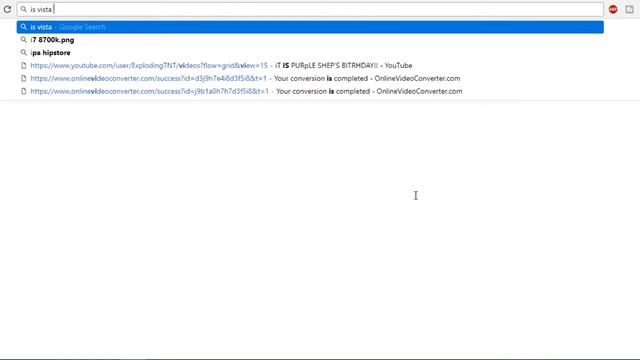Image resolution: width=640 pixels, height=360 pixels.
Task: Open the gray extension icon beside Adblock
Action: 629,9
